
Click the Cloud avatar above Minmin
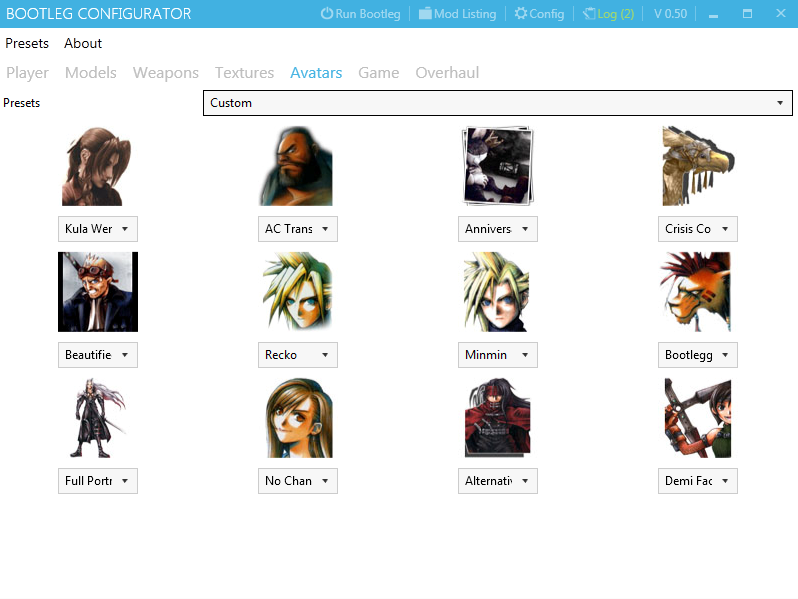click(497, 292)
